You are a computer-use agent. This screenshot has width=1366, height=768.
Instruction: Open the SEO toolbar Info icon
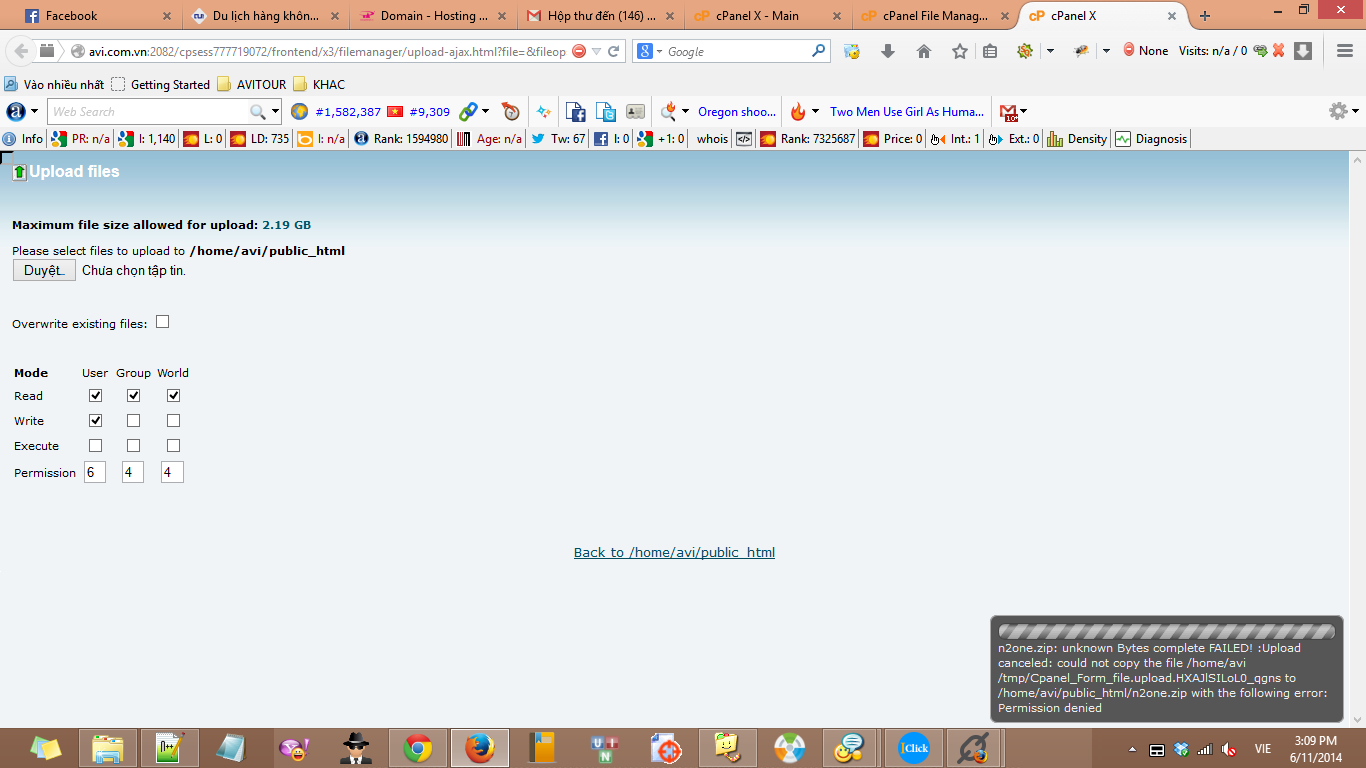click(x=23, y=139)
